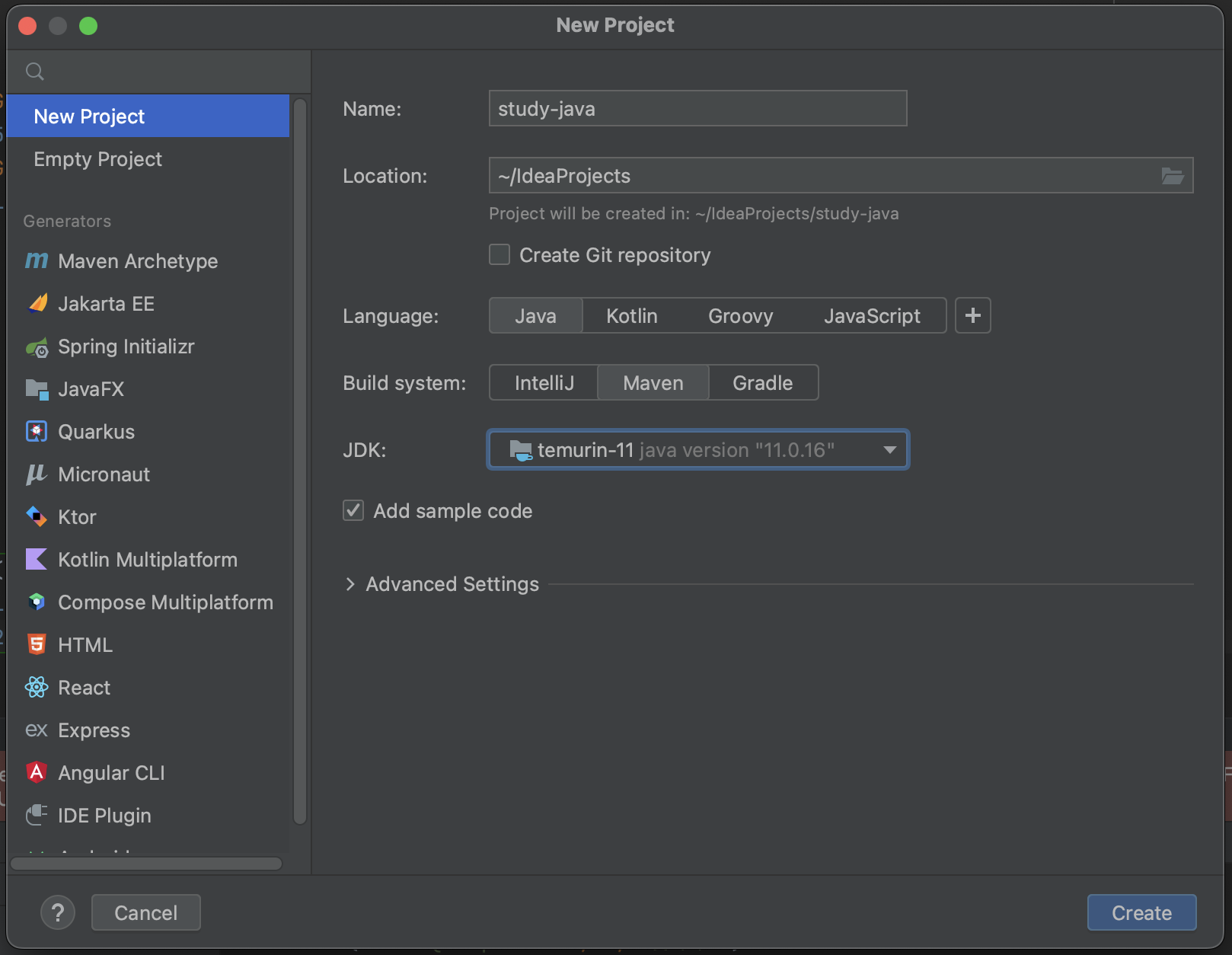Viewport: 1232px width, 955px height.
Task: Choose IntelliJ build system
Action: (544, 382)
